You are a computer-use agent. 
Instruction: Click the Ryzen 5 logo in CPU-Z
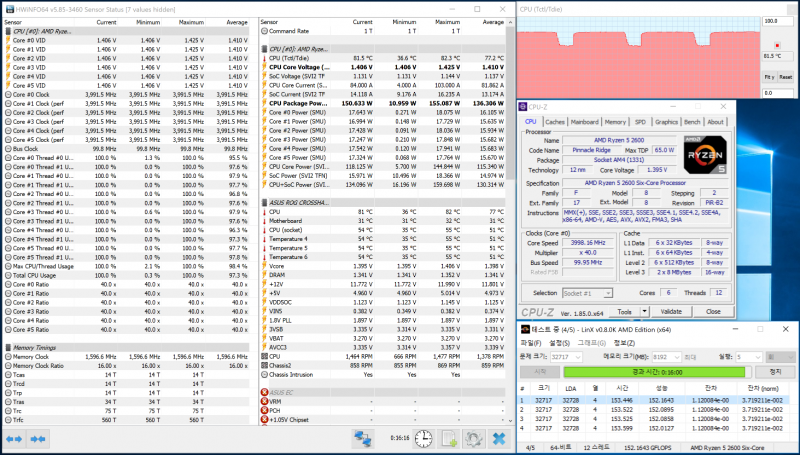705,155
